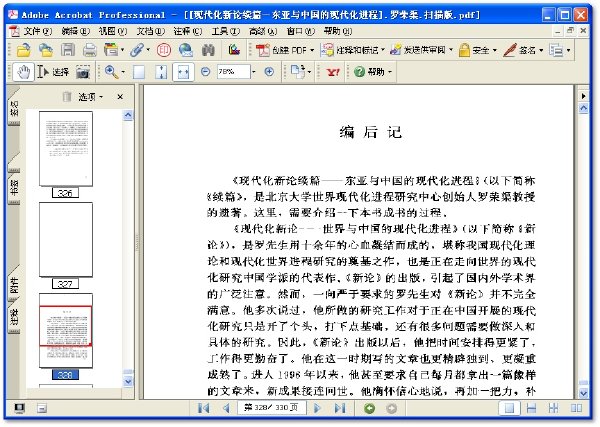The image size is (600, 427).
Task: Click the Yahoo Y! toolbar icon
Action: 333,72
